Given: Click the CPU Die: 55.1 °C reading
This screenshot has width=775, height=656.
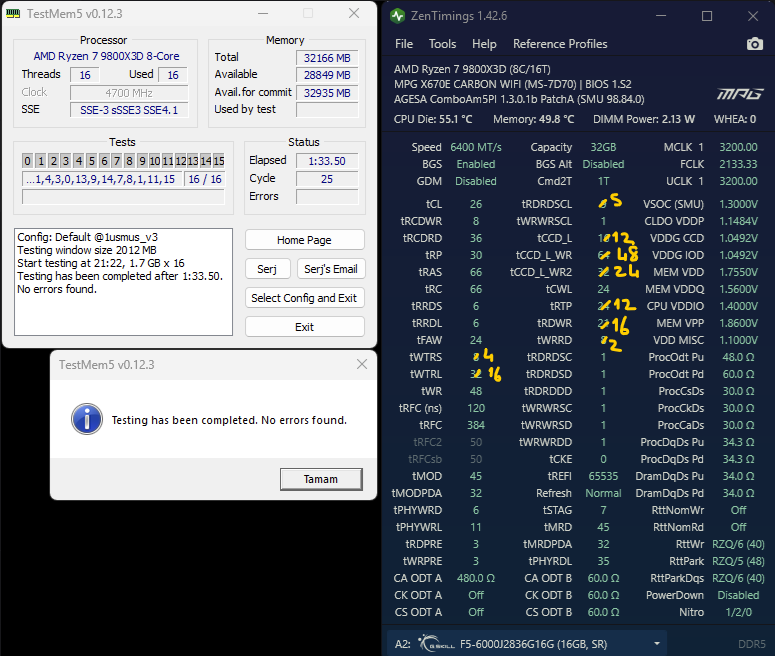Looking at the screenshot, I should [433, 119].
